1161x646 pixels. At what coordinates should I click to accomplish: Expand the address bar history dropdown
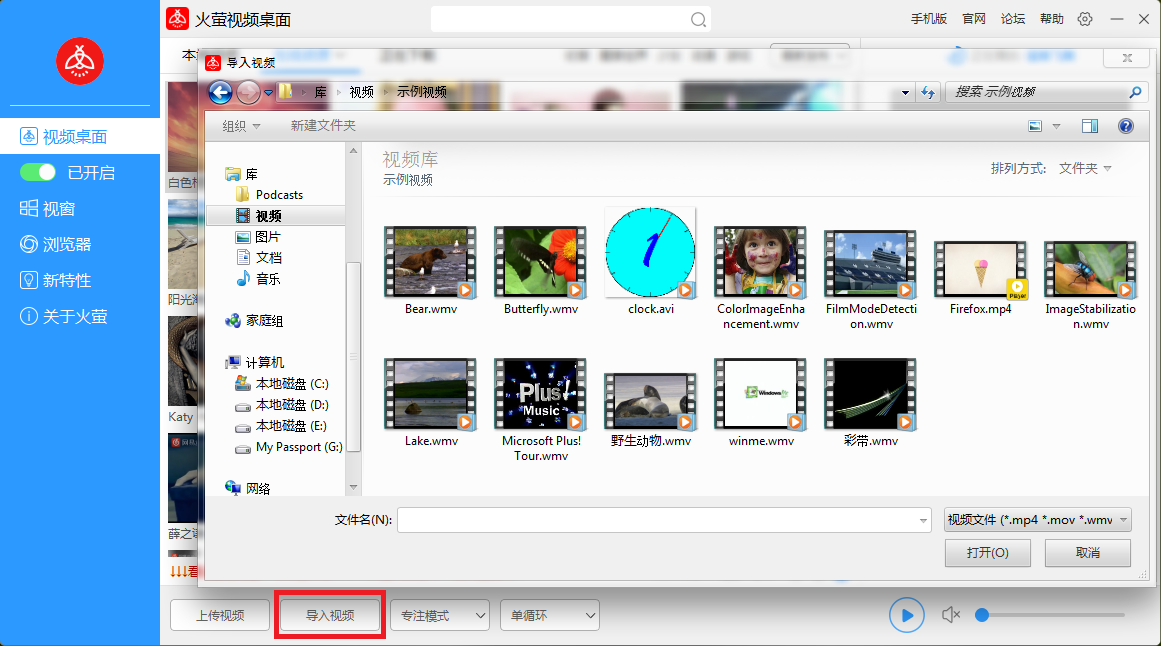(905, 93)
